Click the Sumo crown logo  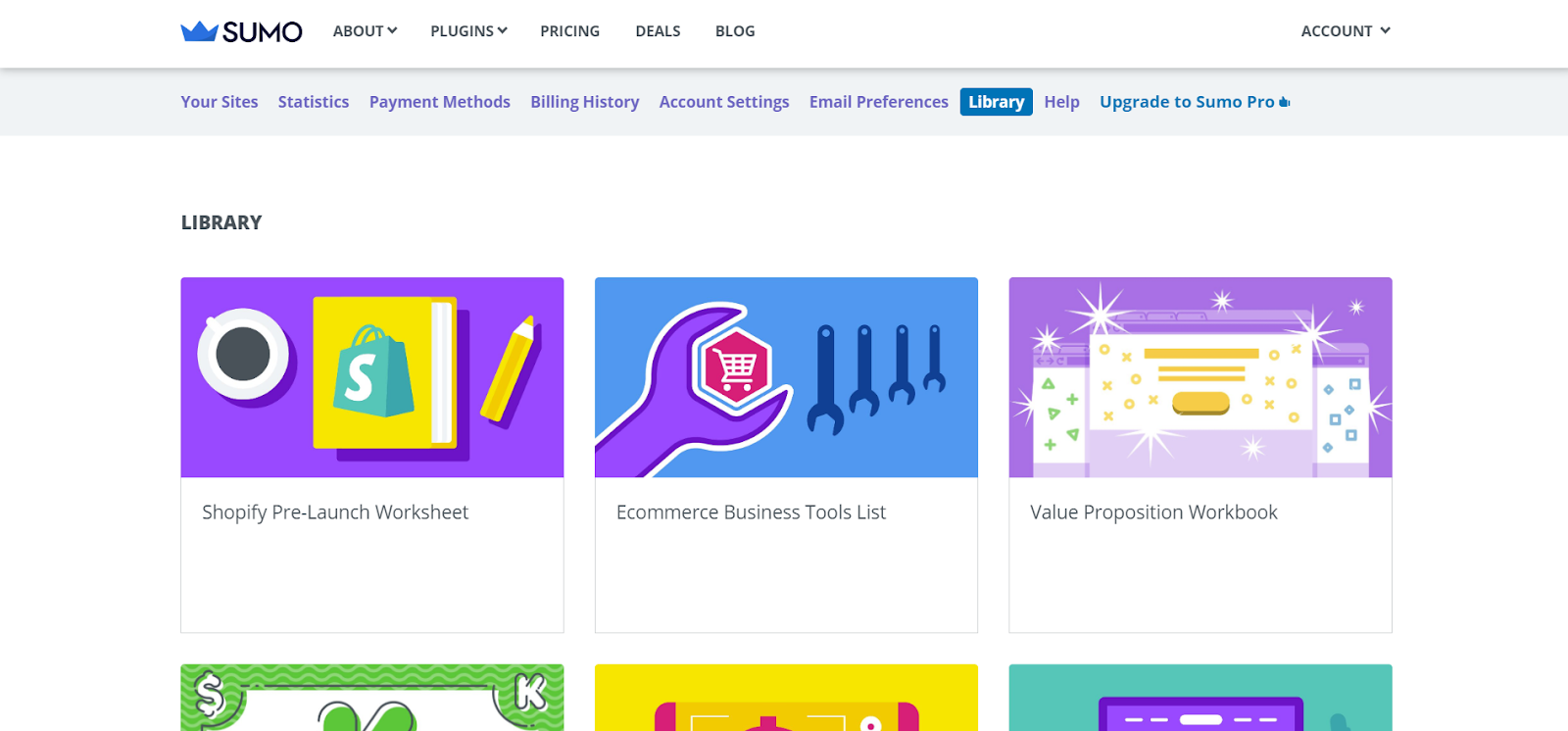pos(241,31)
